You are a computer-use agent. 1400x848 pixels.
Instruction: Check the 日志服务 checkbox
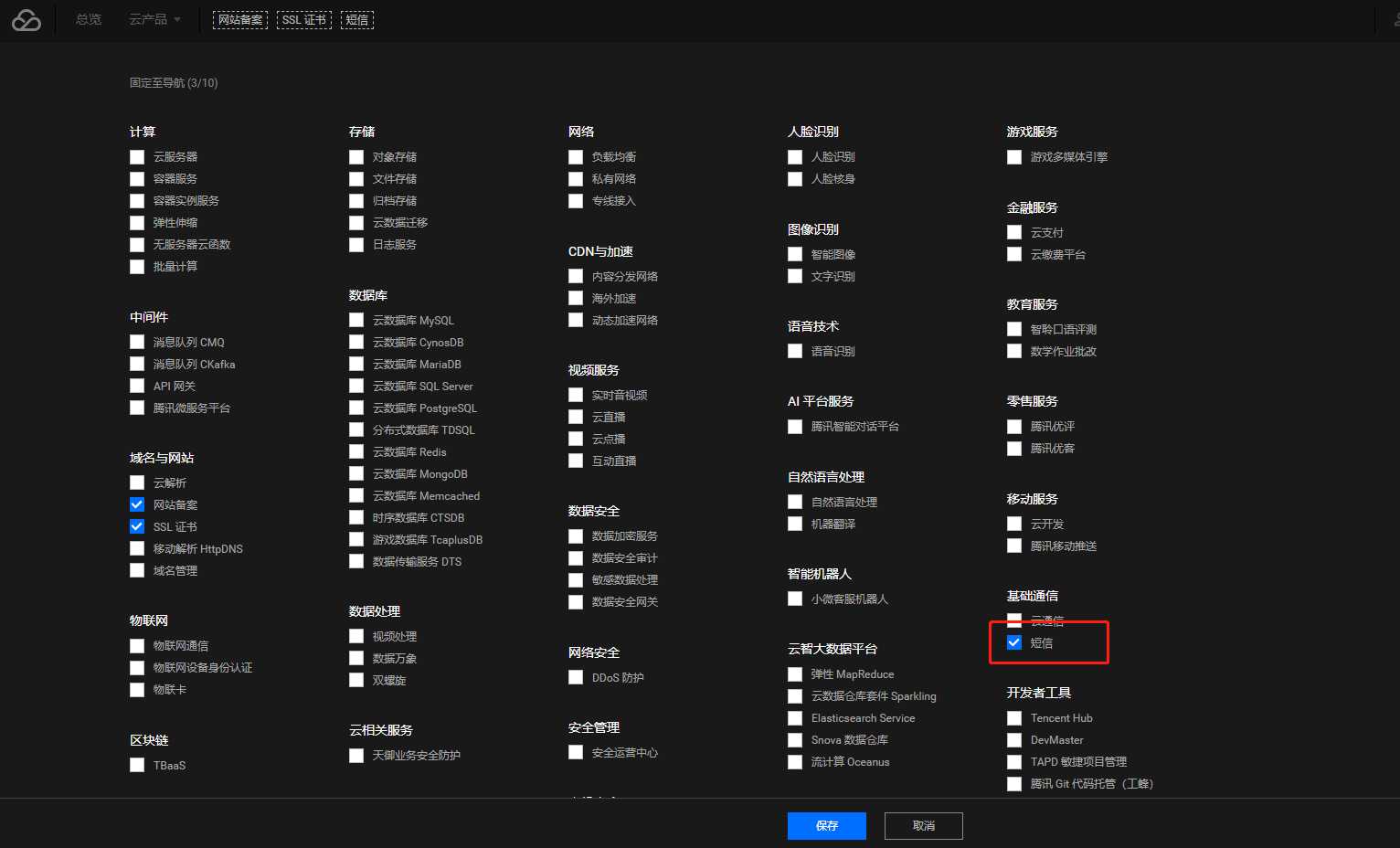point(356,245)
